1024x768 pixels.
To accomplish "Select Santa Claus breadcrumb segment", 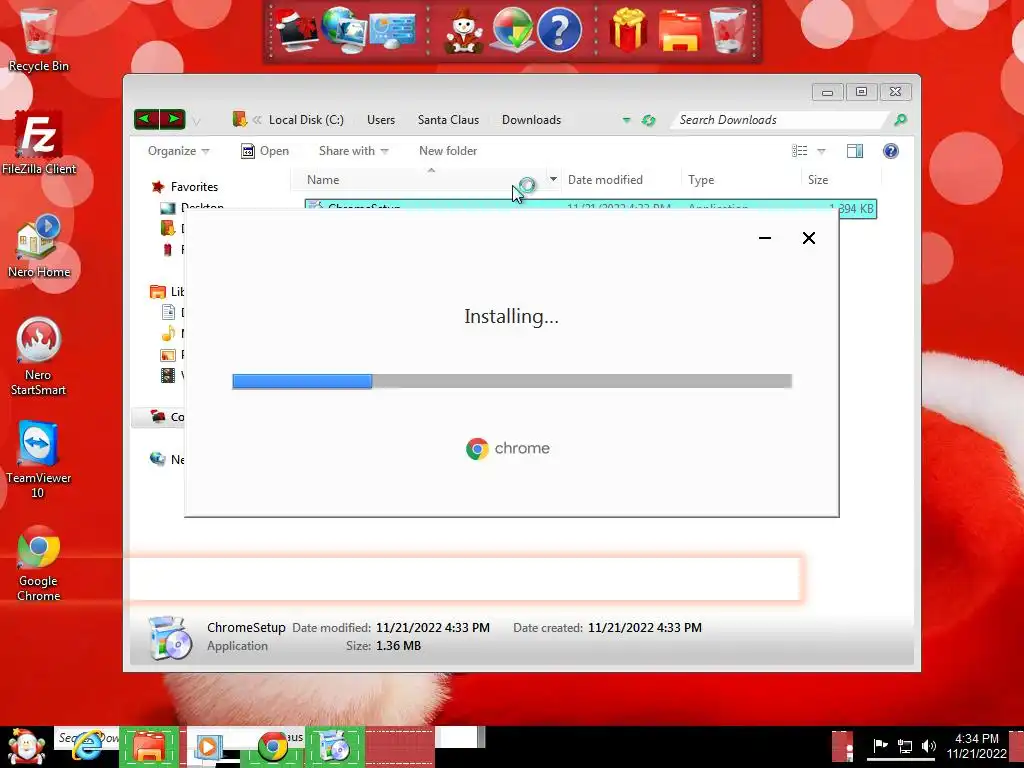I will point(448,120).
